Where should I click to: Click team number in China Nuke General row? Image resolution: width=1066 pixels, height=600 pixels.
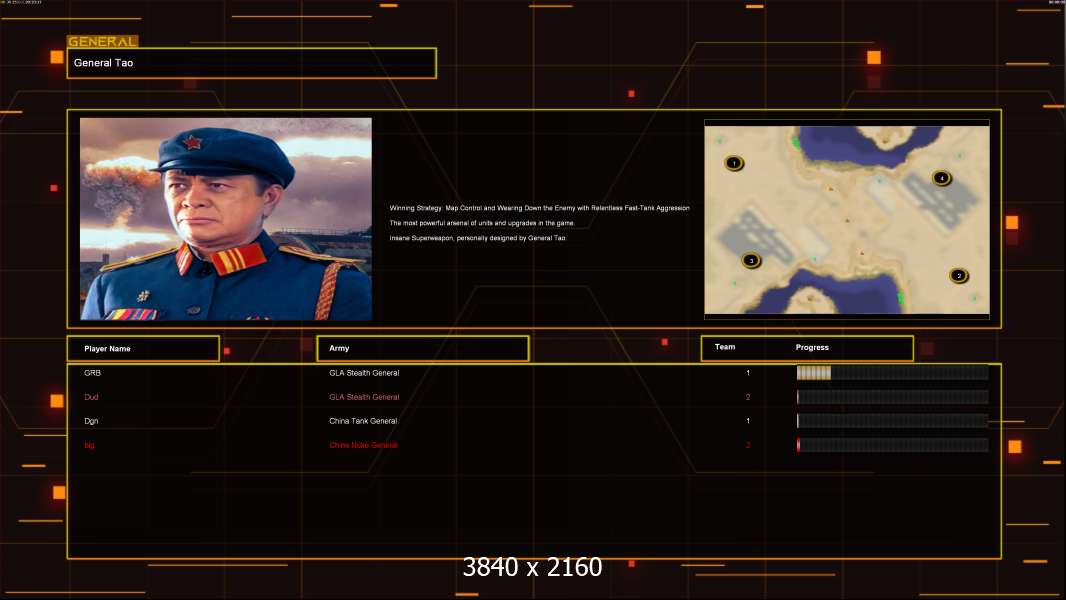tap(748, 445)
